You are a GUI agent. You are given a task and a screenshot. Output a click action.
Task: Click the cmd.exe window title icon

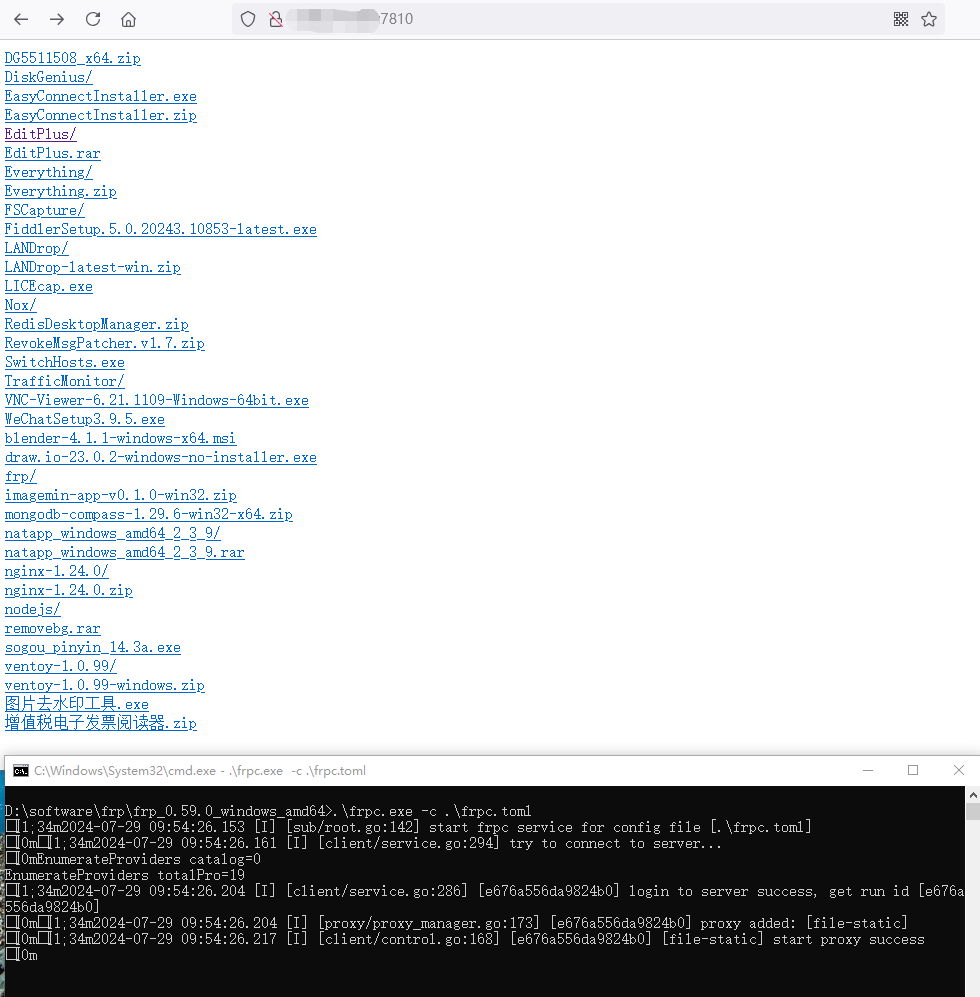coord(20,771)
